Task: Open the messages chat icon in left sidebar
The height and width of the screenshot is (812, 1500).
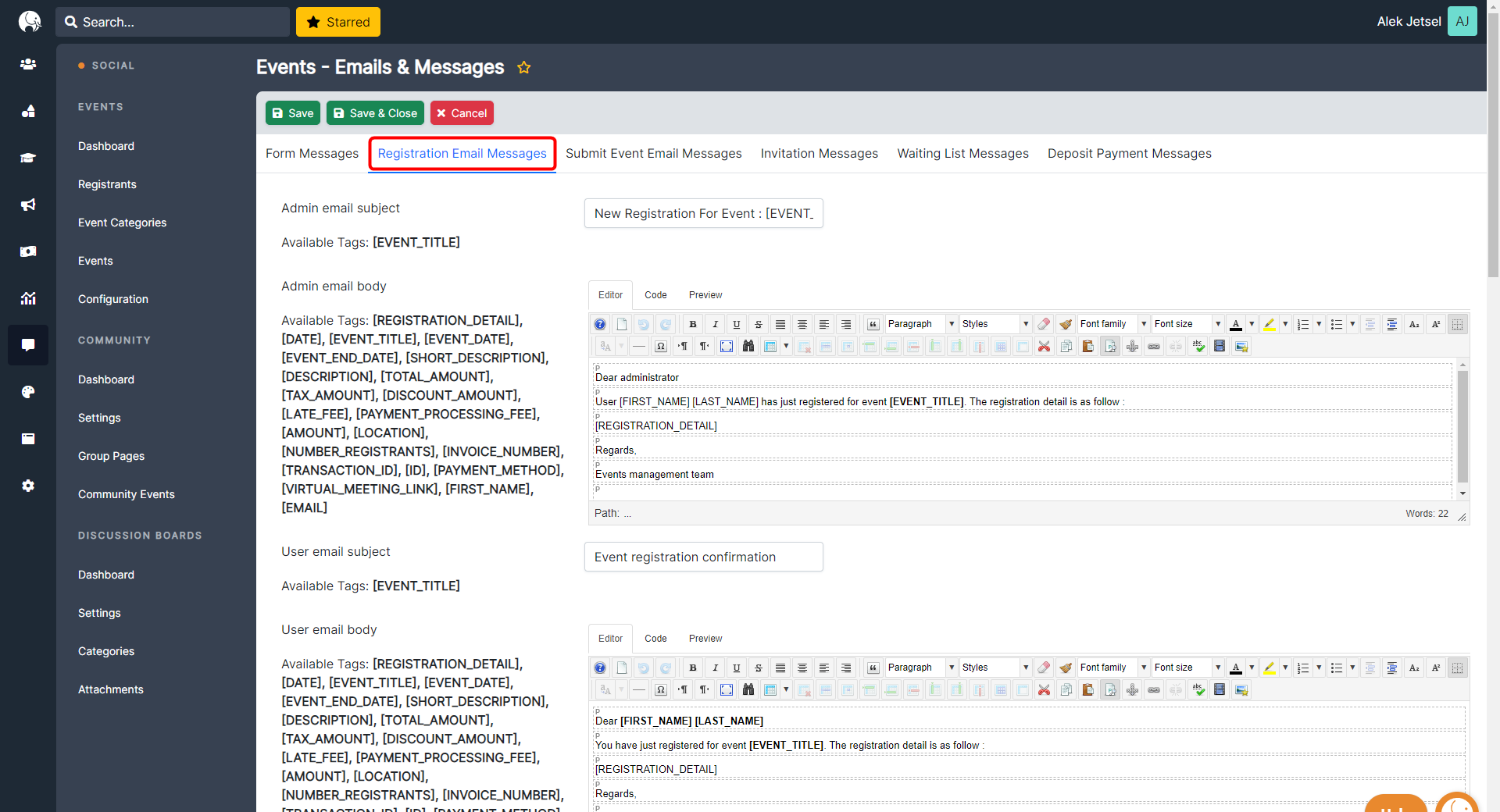Action: 28,345
